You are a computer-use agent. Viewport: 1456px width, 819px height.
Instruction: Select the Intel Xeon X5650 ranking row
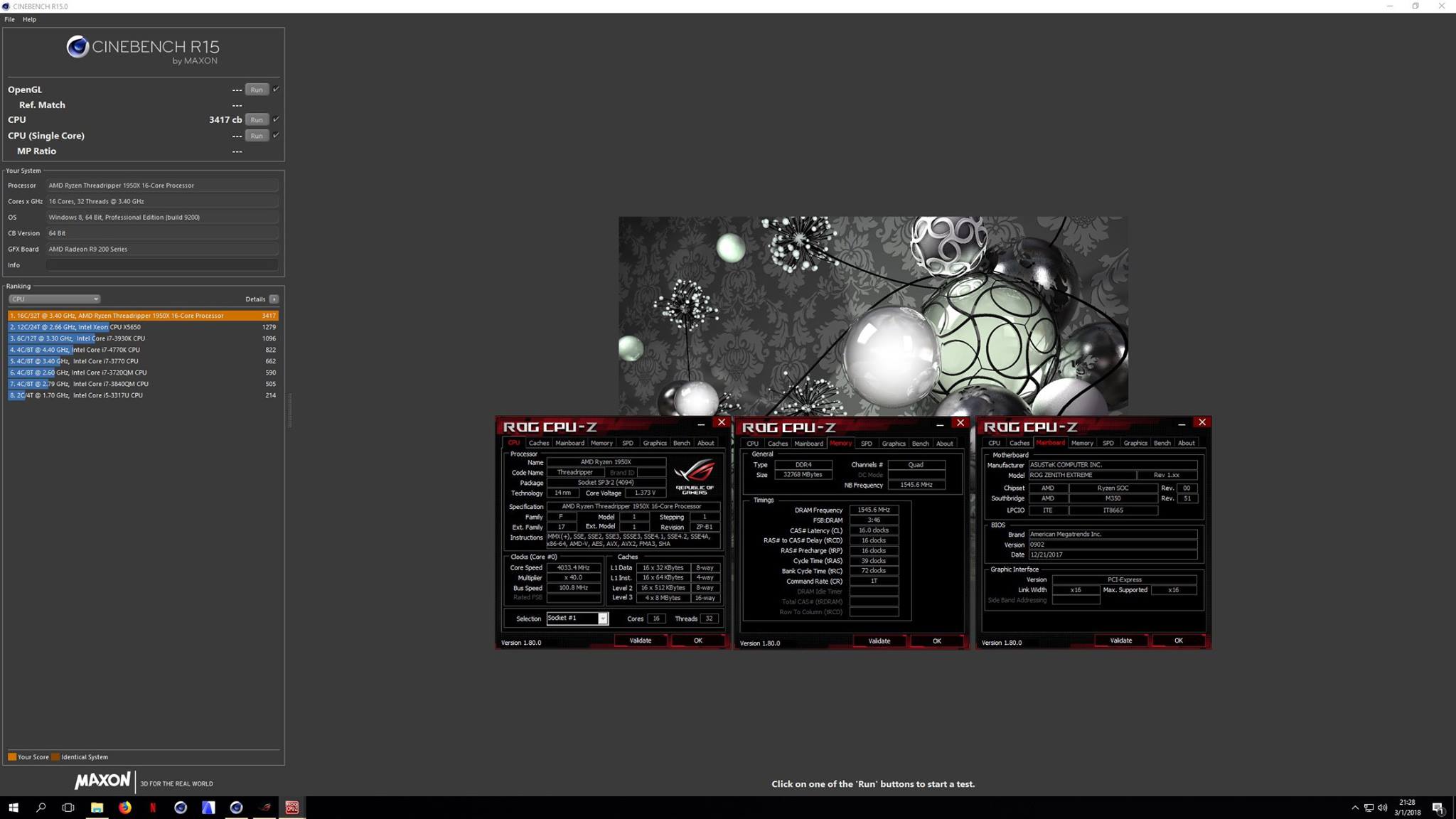click(x=143, y=327)
